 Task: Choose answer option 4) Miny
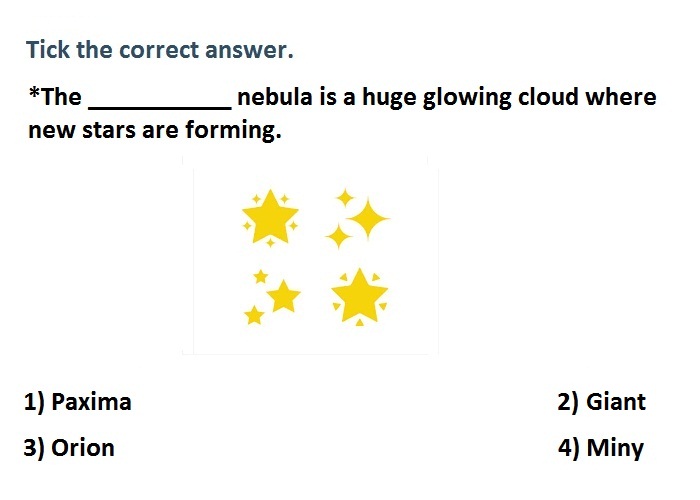[601, 448]
